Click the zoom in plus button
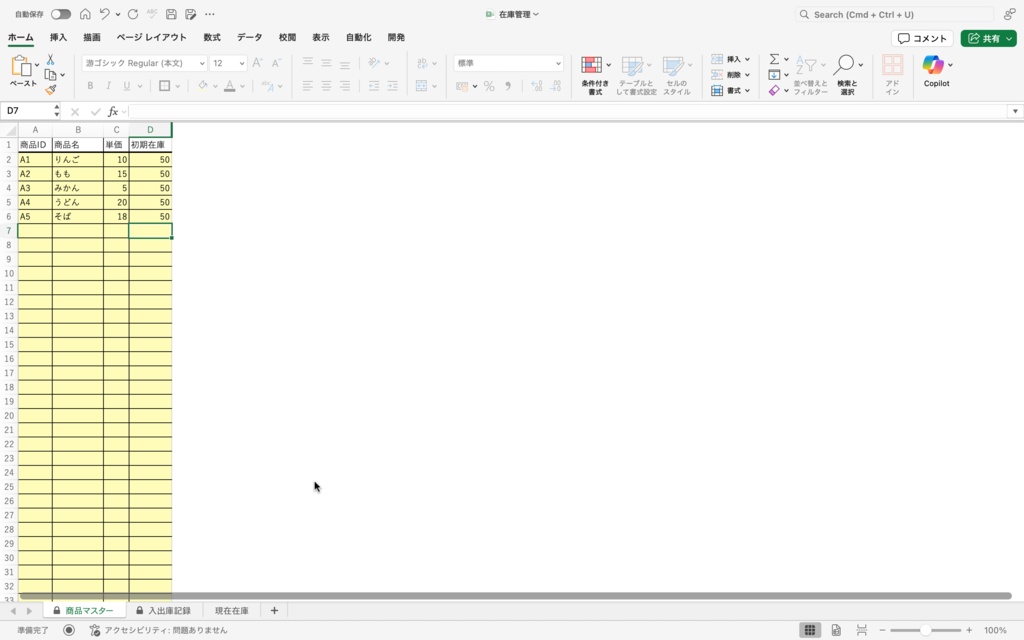The image size is (1024, 640). (x=969, y=630)
